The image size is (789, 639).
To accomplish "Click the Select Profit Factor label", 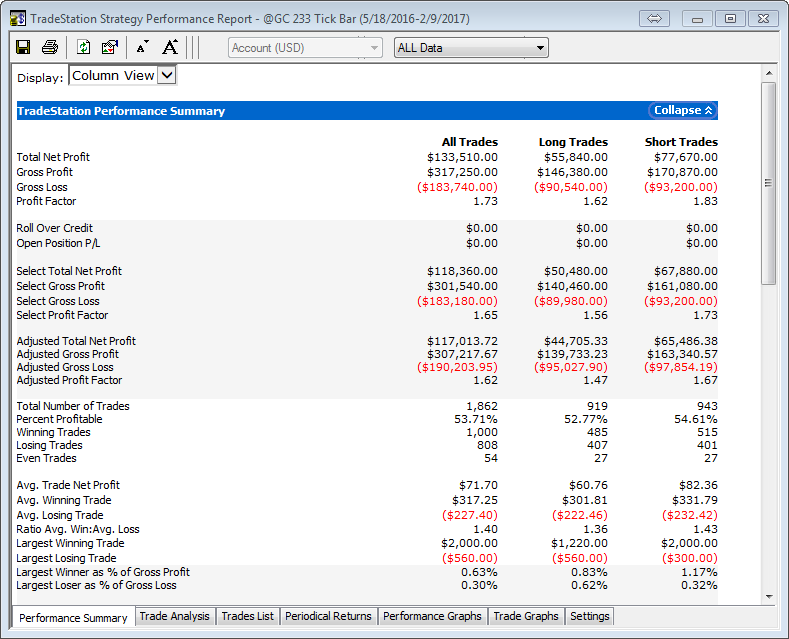I will click(62, 315).
